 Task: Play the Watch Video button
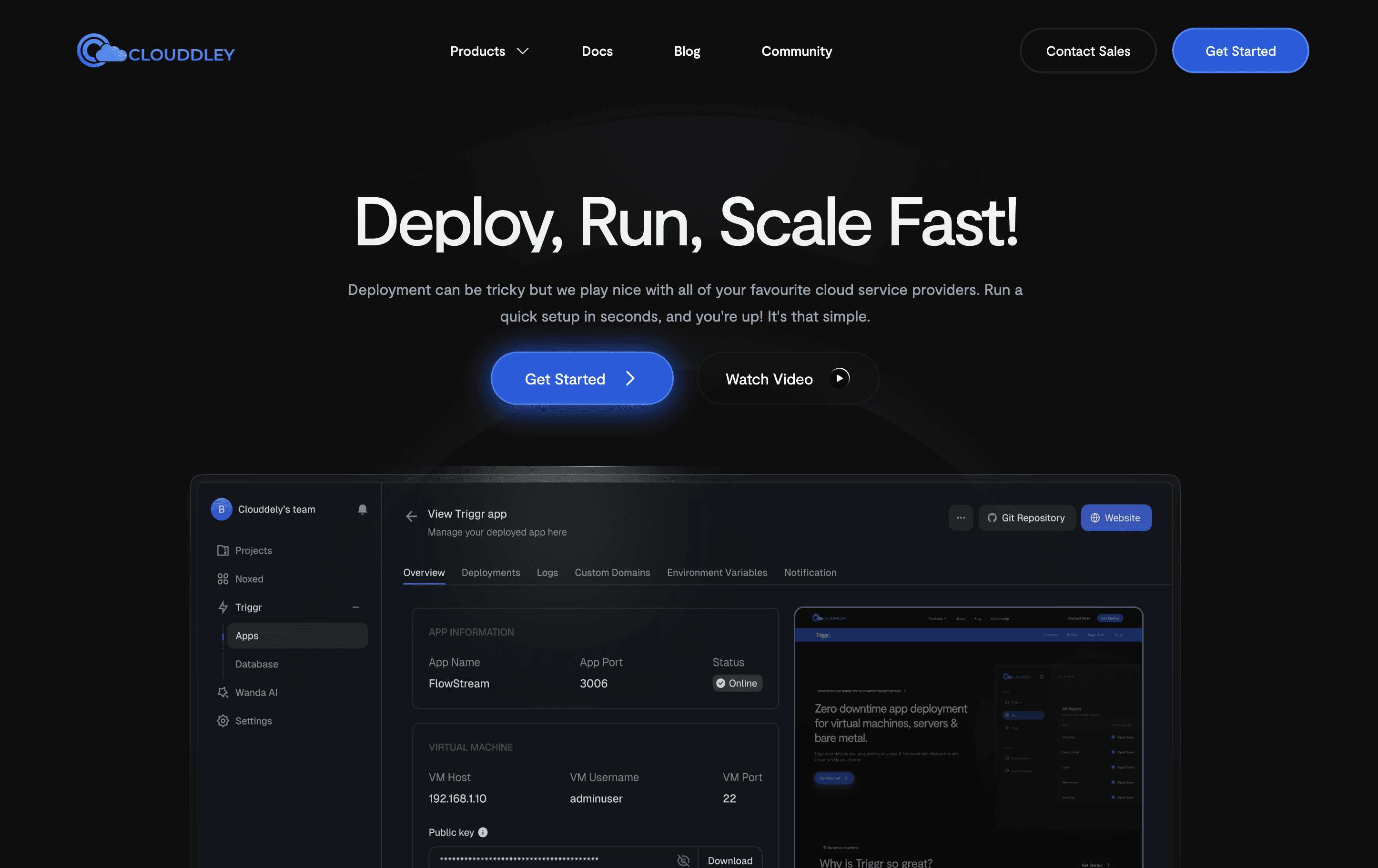point(788,379)
